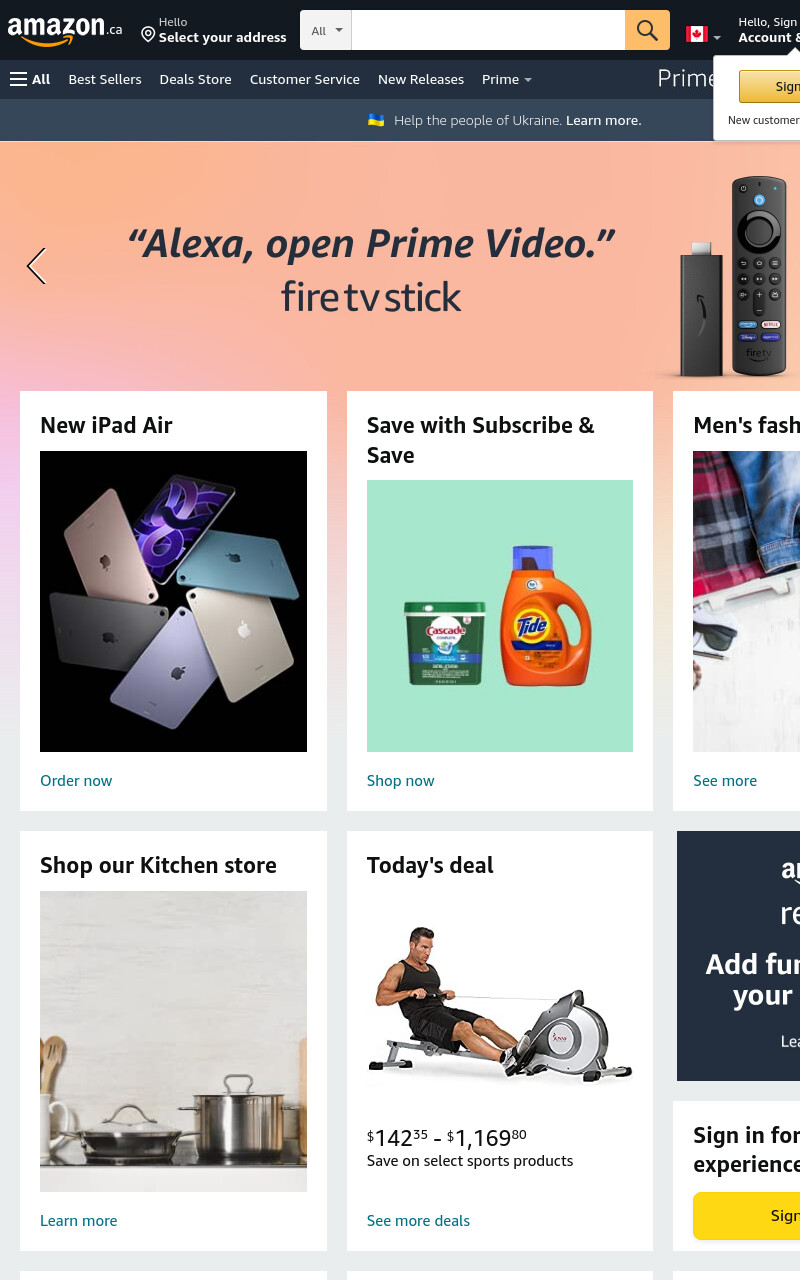Click the Canadian flag language icon
The image size is (800, 1280).
pyautogui.click(x=697, y=34)
